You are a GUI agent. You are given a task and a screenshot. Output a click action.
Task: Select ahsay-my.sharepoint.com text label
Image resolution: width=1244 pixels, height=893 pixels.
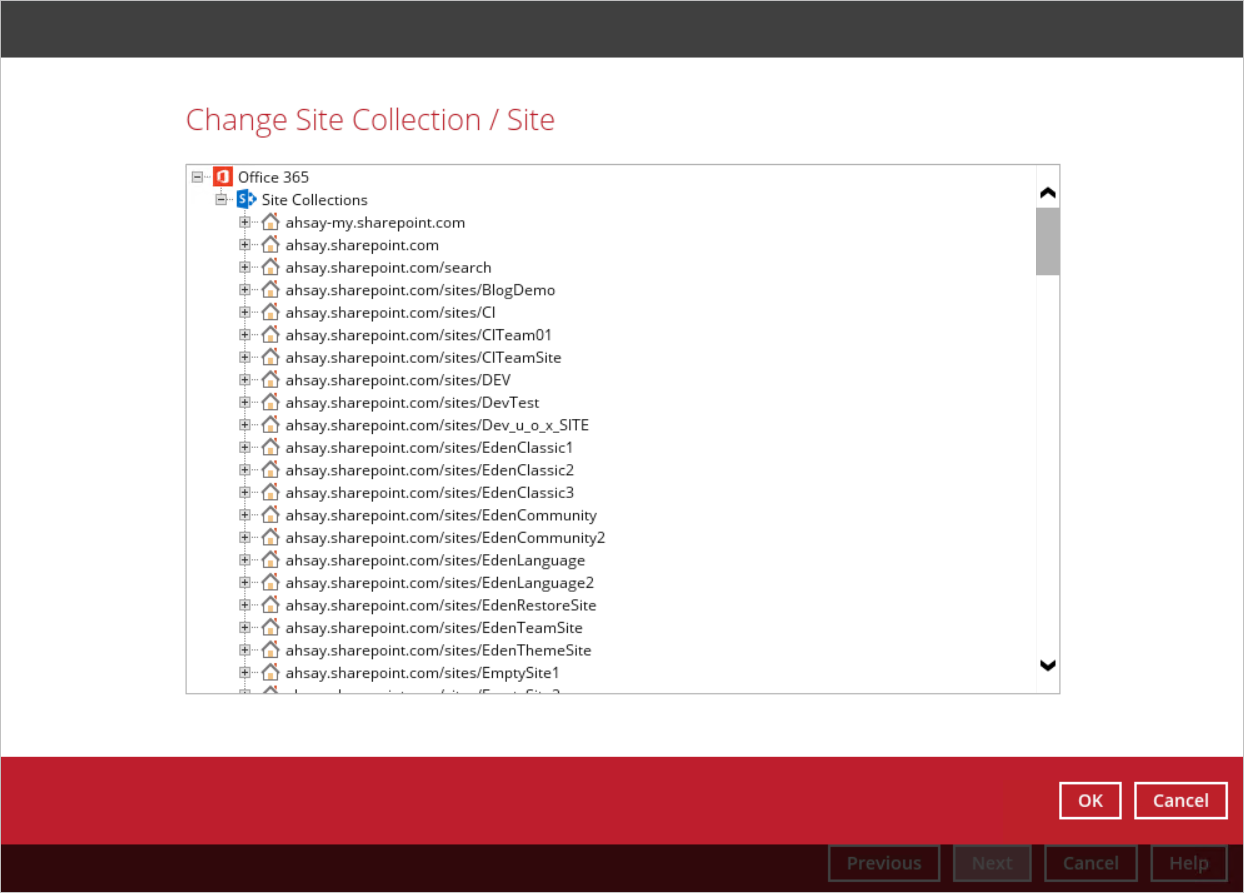(375, 222)
